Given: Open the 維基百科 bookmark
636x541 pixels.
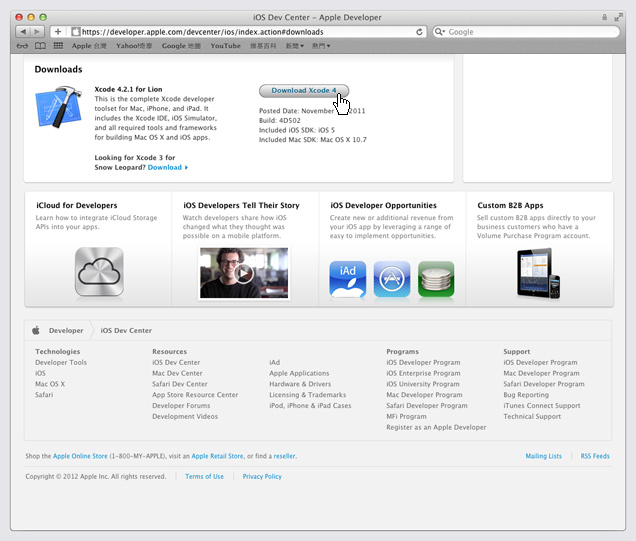Looking at the screenshot, I should [263, 46].
